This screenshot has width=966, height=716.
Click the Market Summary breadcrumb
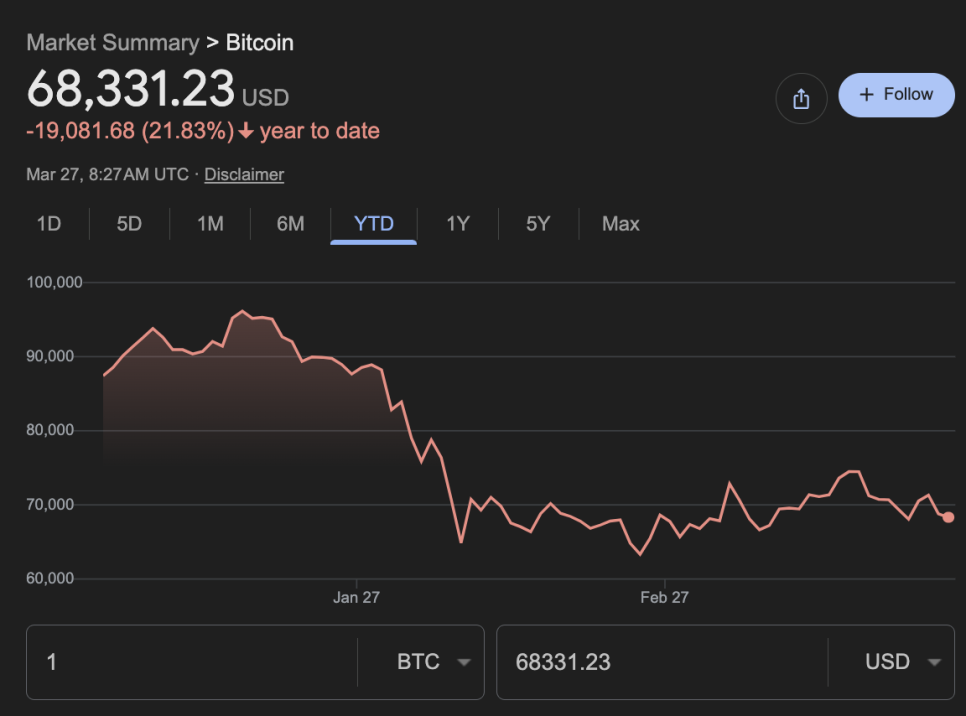click(112, 43)
